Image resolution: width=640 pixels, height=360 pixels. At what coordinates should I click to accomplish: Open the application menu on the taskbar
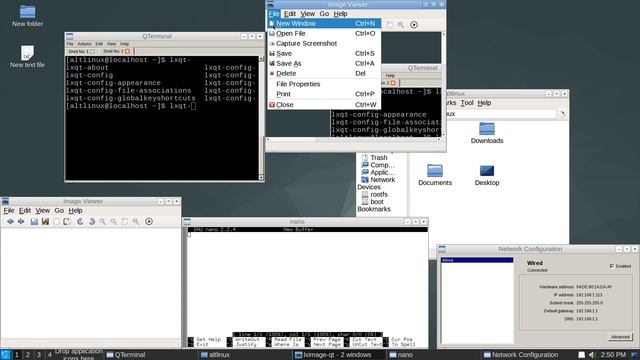click(5, 355)
